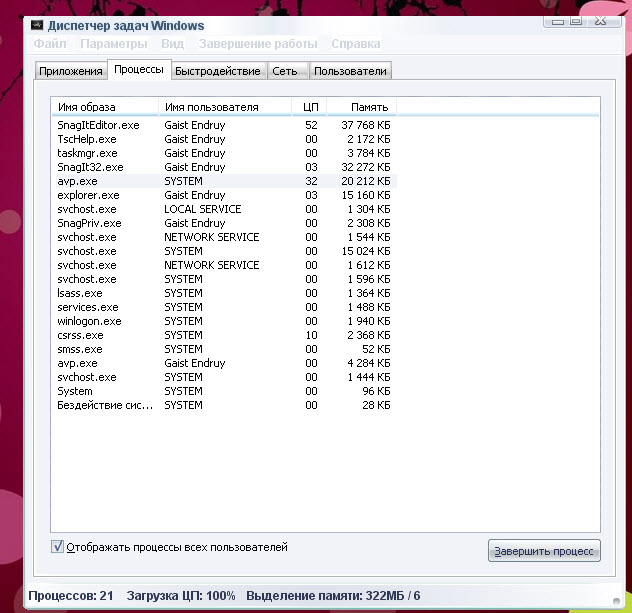Screen dimensions: 632x613
Task: Click the Task Manager title bar icon
Action: click(x=37, y=25)
